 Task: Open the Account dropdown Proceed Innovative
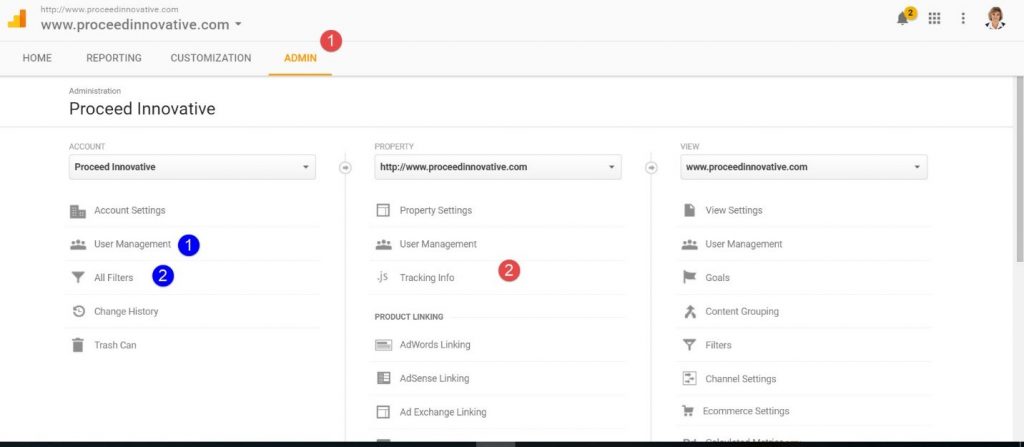192,167
